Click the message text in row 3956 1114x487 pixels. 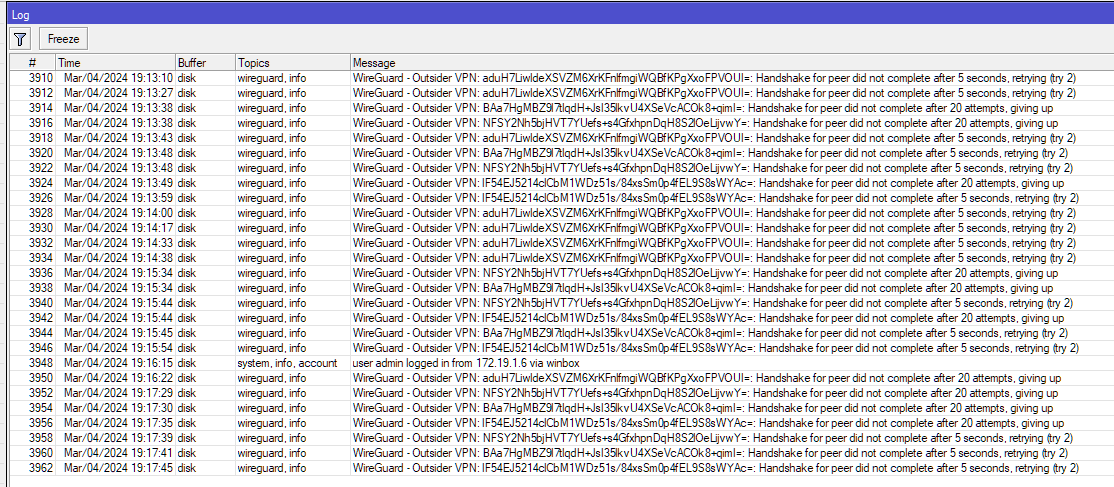pos(708,423)
